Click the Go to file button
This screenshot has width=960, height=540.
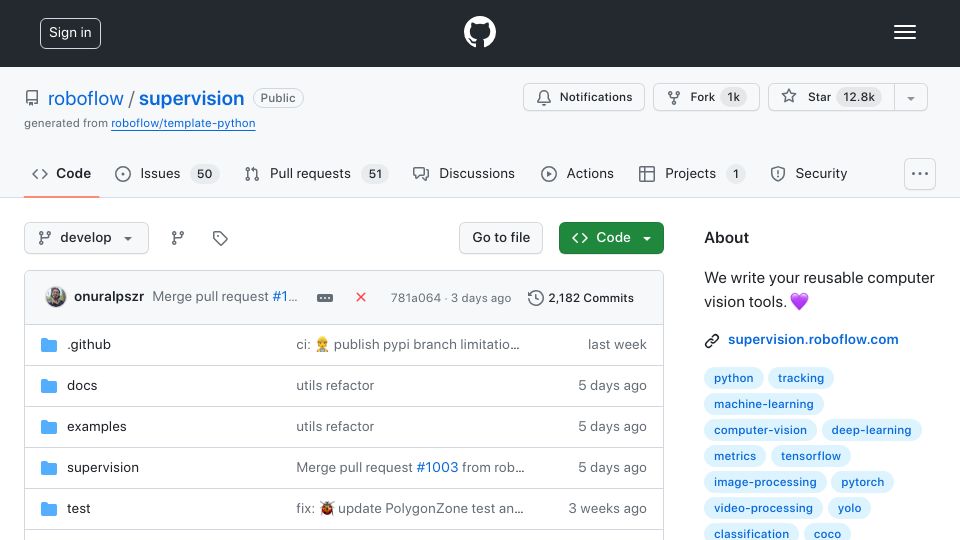[x=501, y=238]
